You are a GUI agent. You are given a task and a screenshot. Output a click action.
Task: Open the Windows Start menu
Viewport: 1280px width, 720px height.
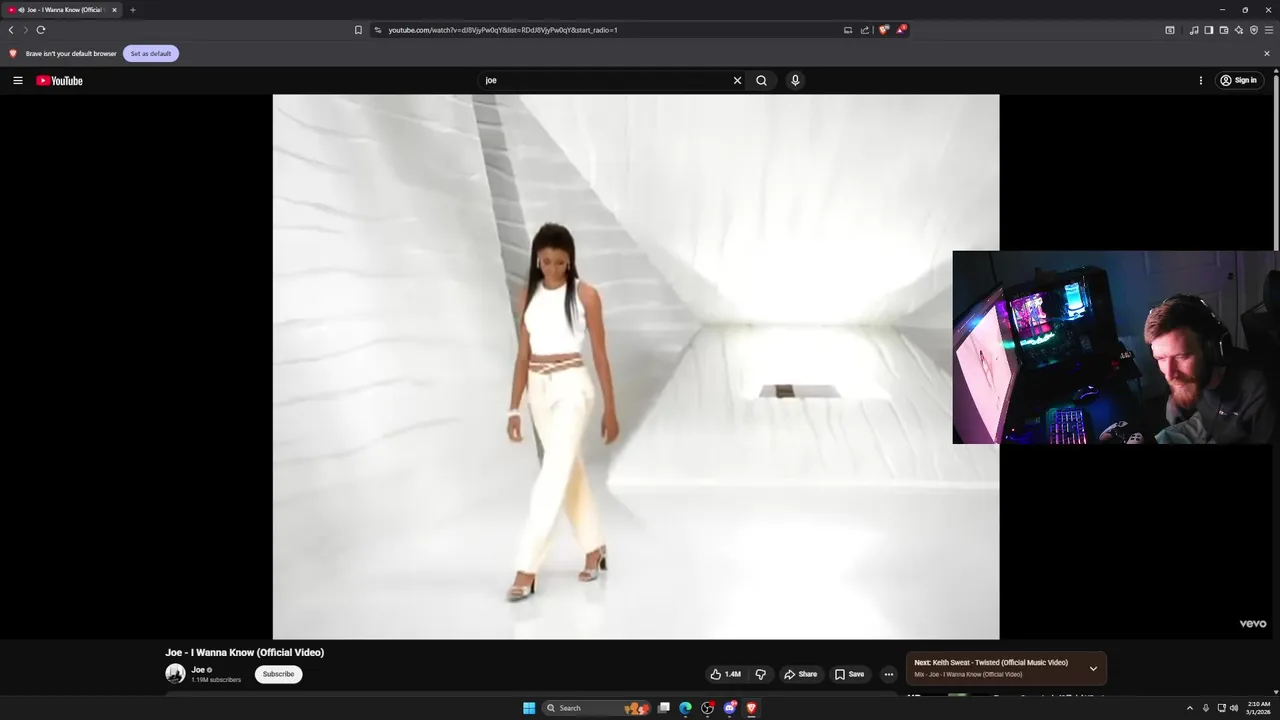click(529, 708)
